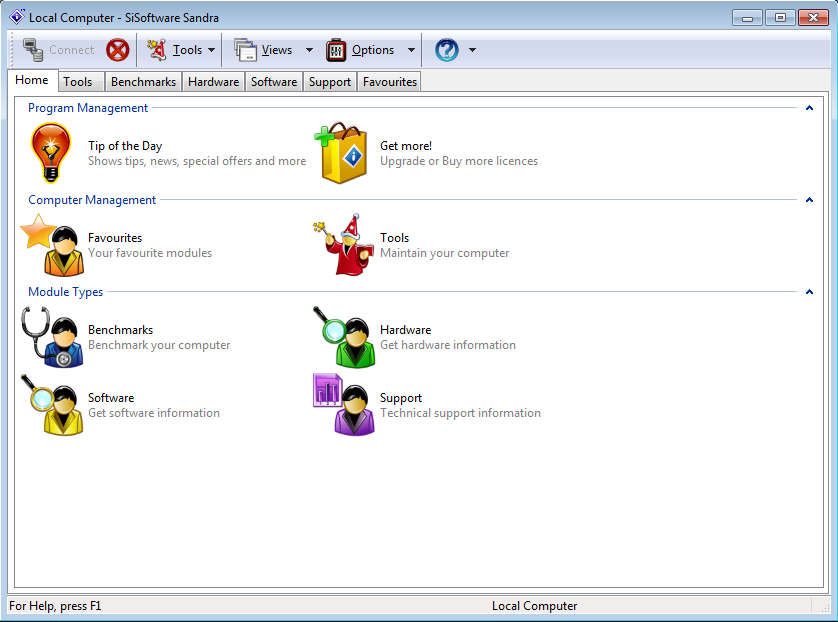Click the Tools label in the toolbar
The image size is (838, 622).
click(x=187, y=50)
